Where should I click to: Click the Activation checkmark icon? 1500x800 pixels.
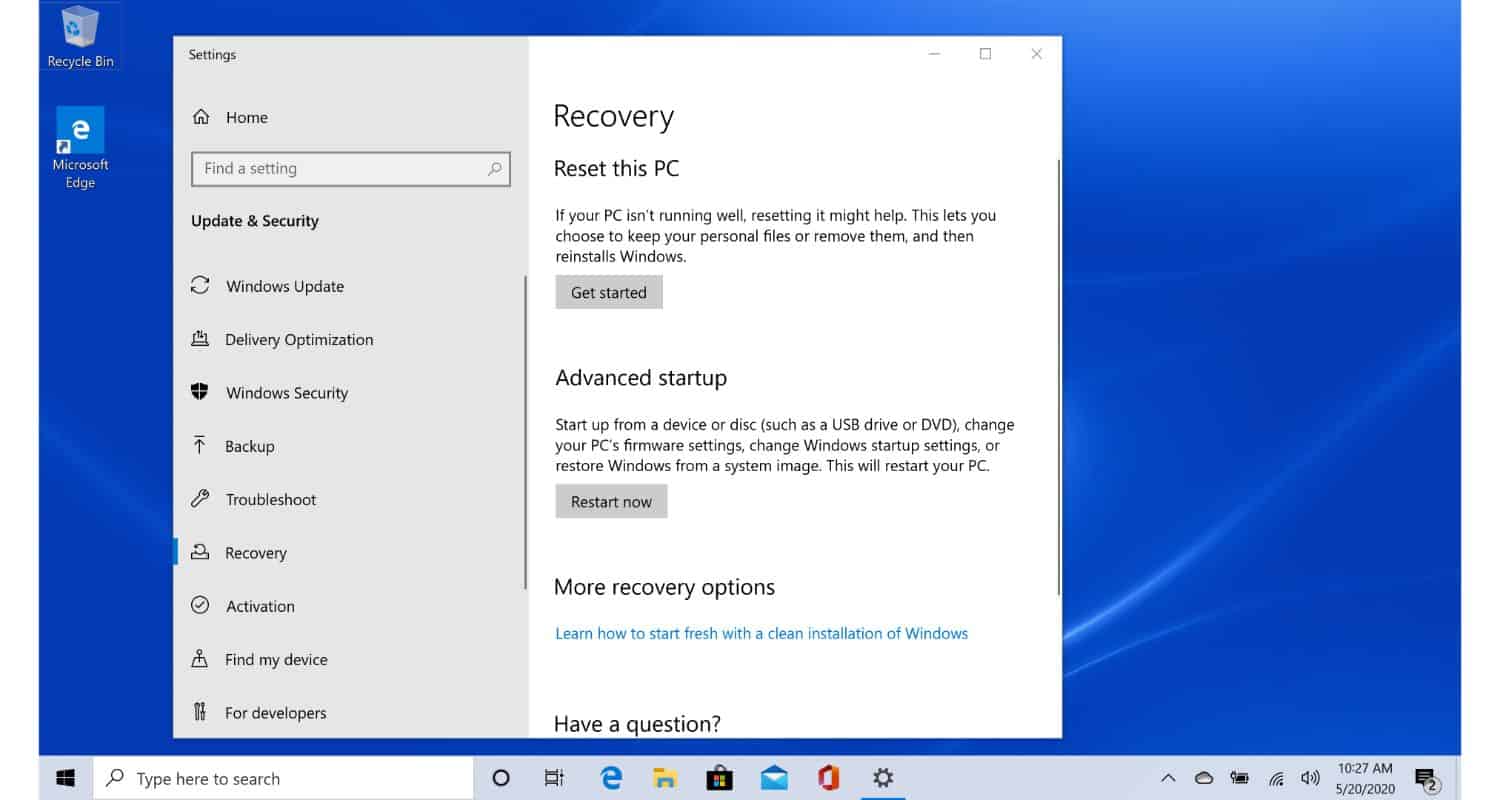tap(200, 605)
